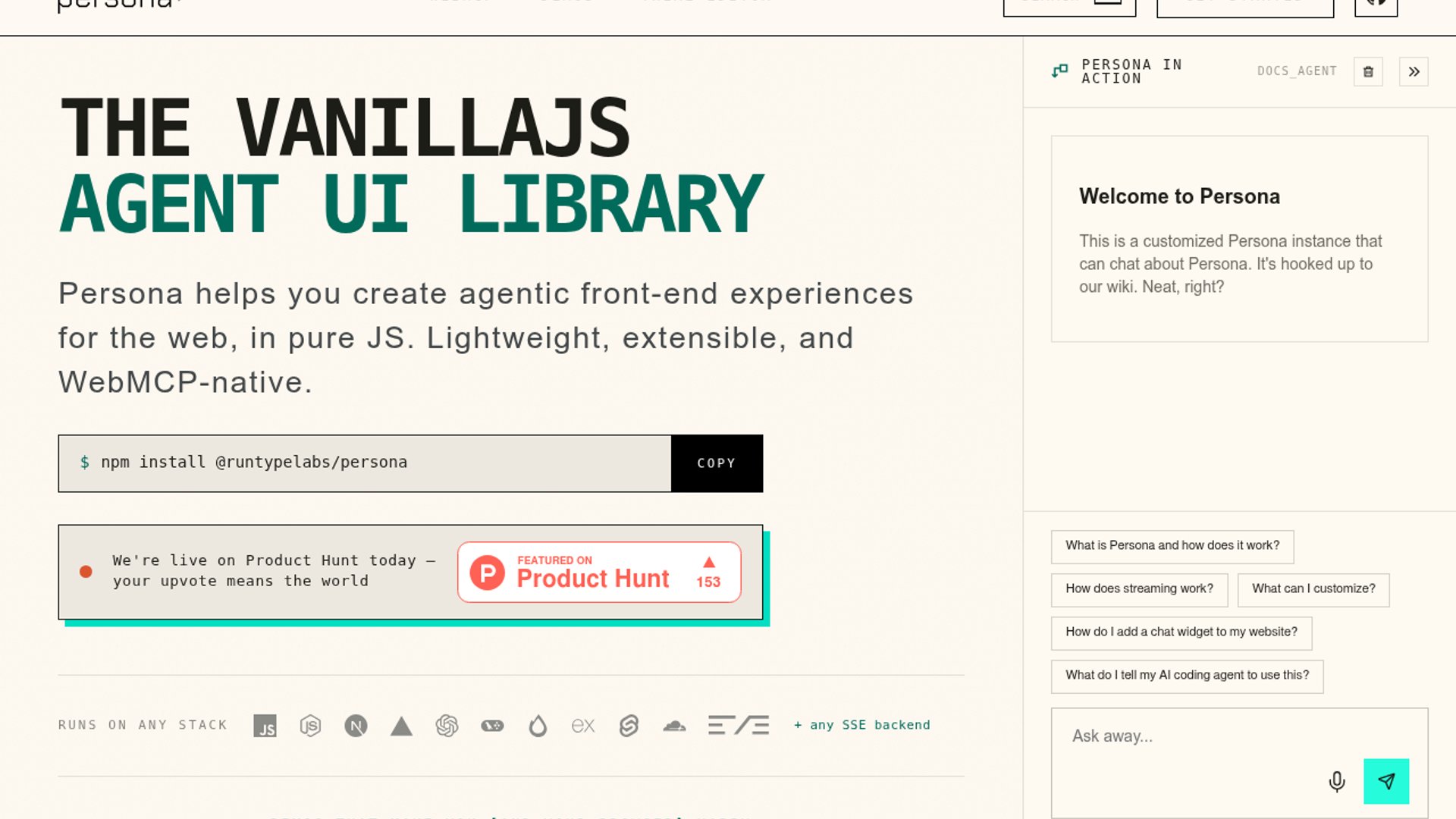Click the 'AGENT UI LIBRARY' green headline

pyautogui.click(x=412, y=204)
